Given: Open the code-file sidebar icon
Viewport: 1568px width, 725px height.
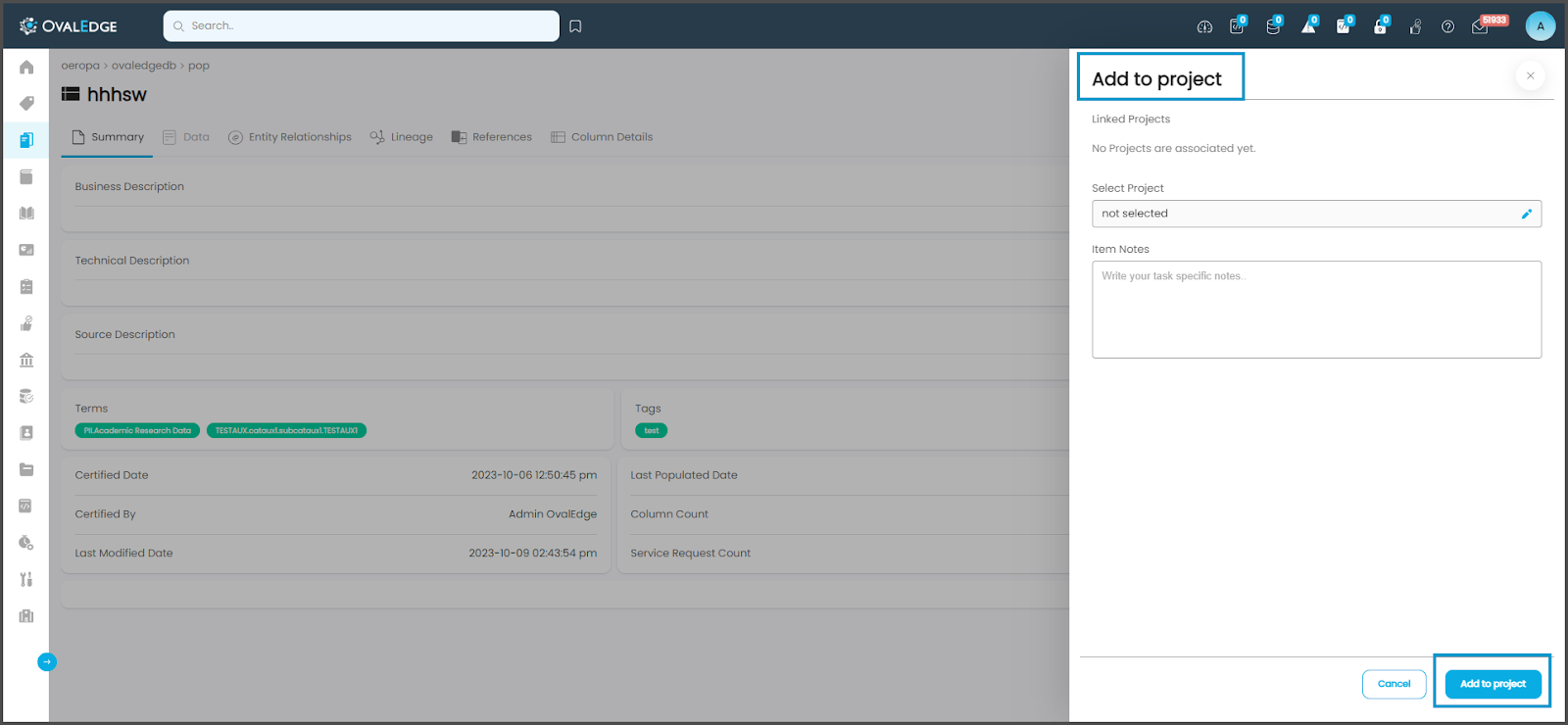Looking at the screenshot, I should 26,506.
